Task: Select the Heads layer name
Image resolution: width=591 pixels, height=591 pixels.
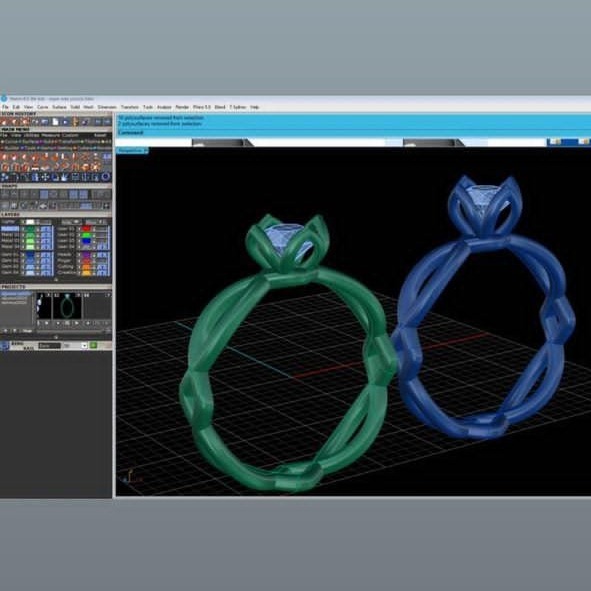Action: [x=64, y=254]
